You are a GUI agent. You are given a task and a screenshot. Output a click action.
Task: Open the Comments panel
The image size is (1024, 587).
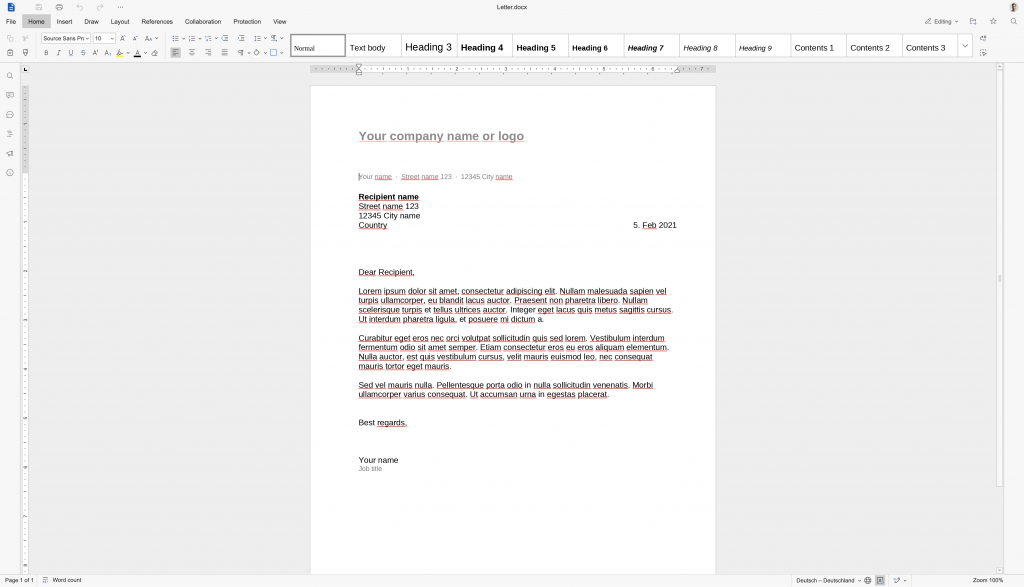tap(9, 95)
